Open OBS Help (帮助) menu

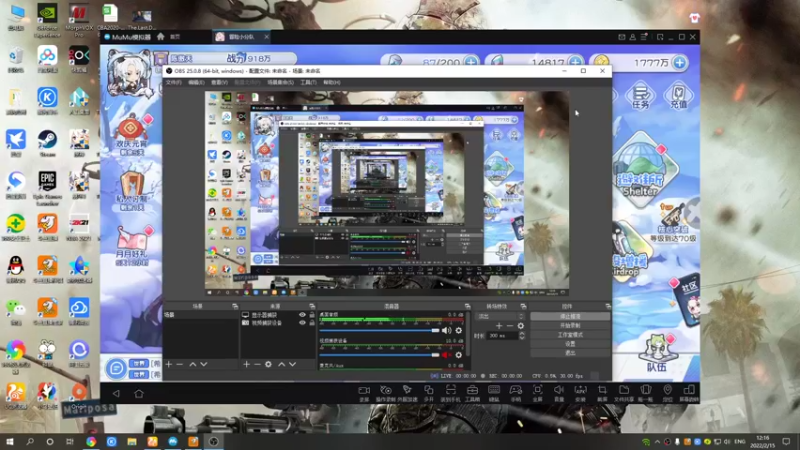[x=332, y=82]
